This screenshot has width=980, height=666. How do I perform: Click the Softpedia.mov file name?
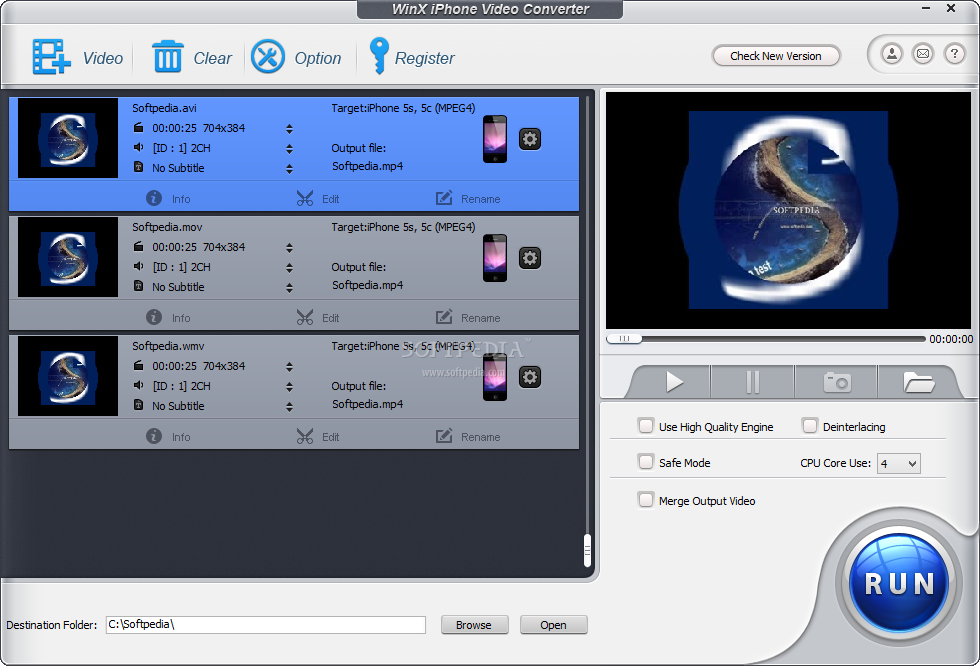[167, 227]
